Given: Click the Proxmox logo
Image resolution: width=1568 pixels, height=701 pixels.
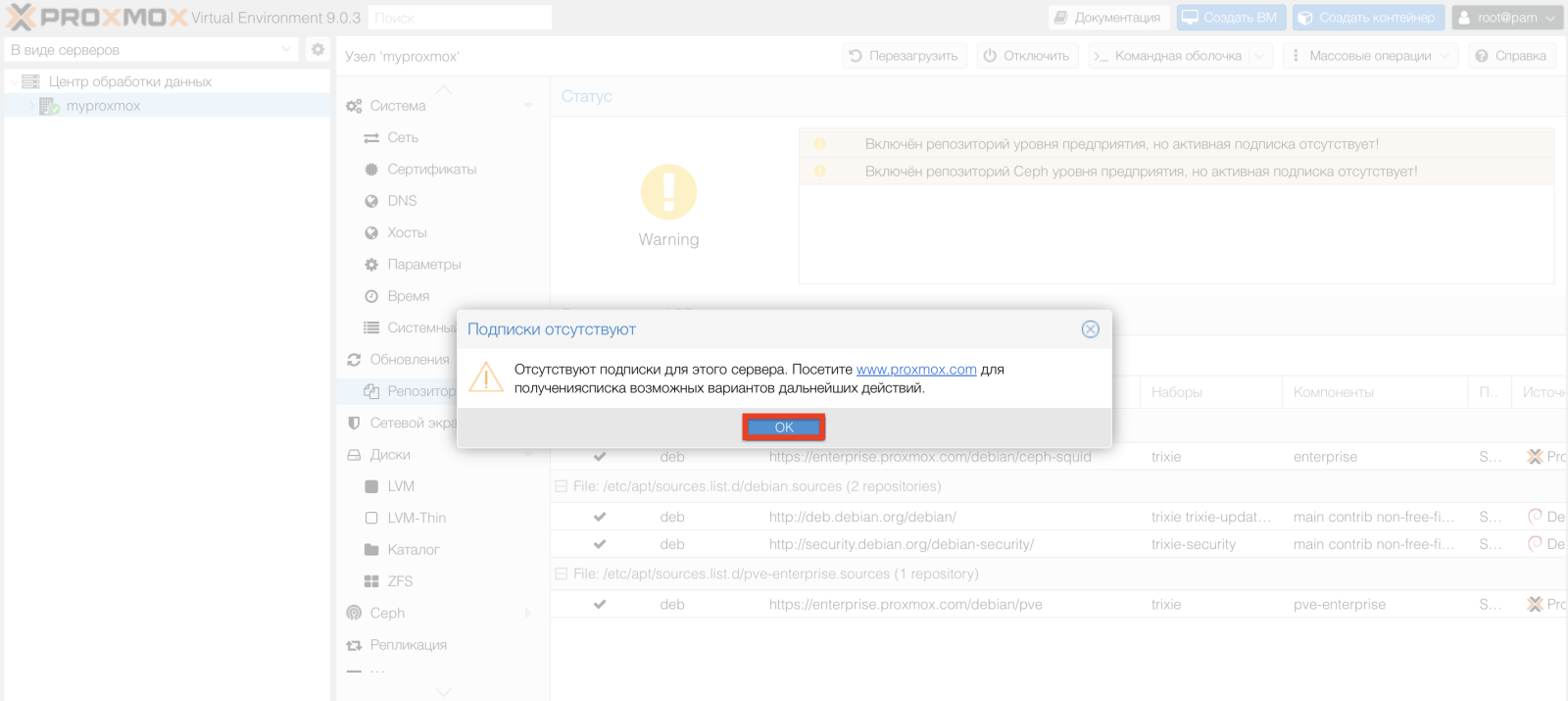Looking at the screenshot, I should coord(97,18).
